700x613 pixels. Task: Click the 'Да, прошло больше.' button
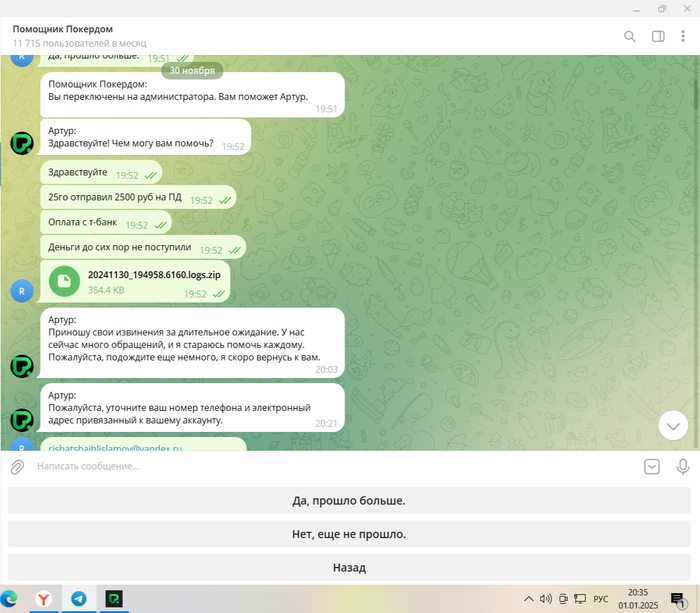(x=349, y=500)
